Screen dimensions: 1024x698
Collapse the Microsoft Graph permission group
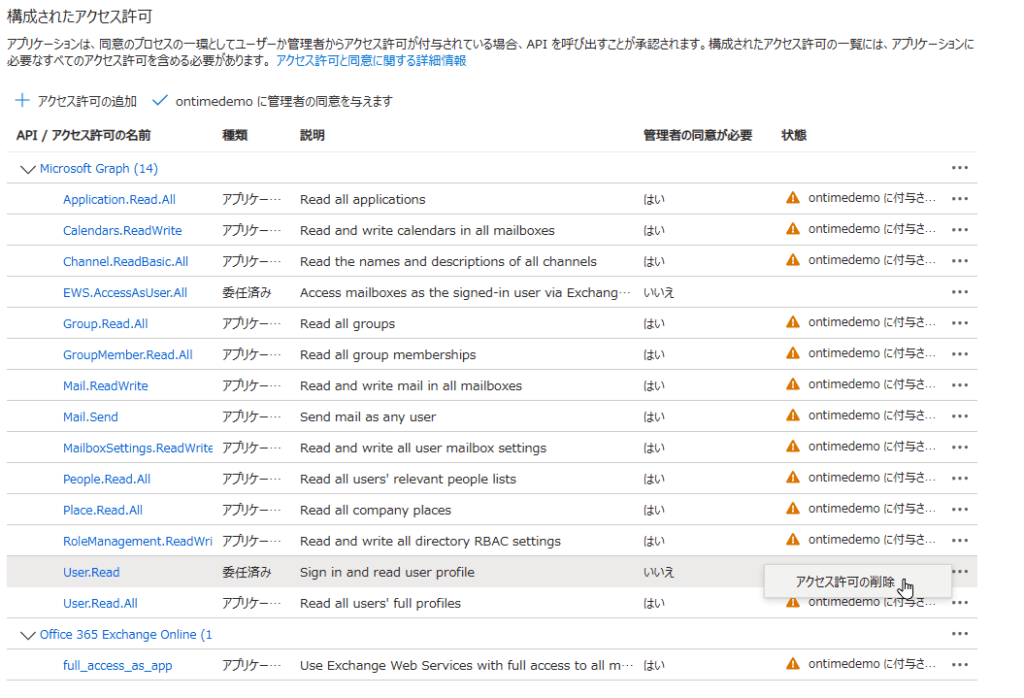[27, 169]
